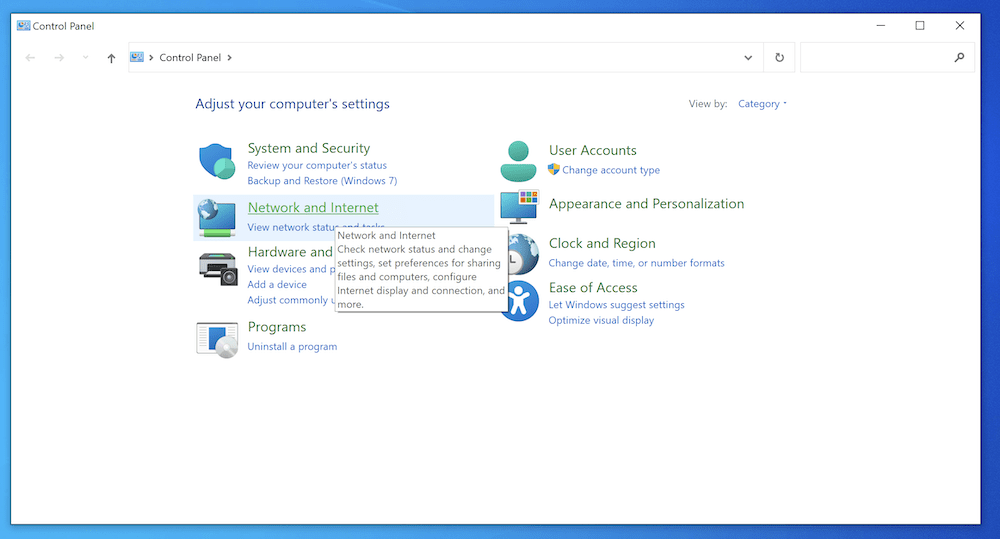
Task: Open the Network and Internet heading
Action: point(313,207)
